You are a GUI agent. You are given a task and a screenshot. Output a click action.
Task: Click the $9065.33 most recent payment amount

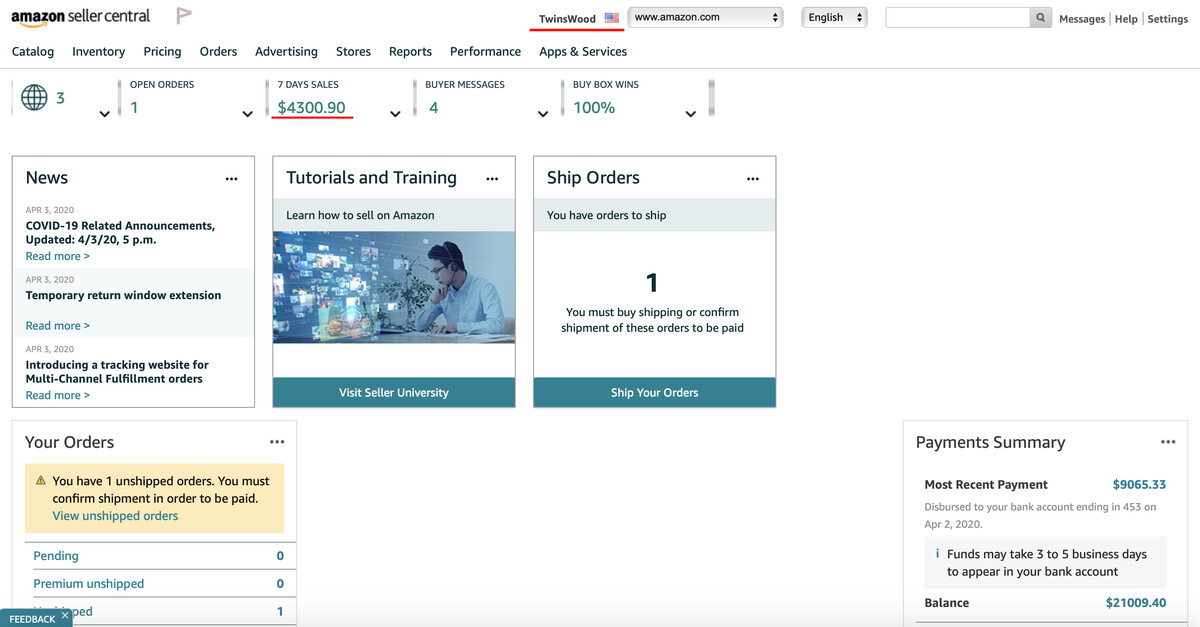[x=1139, y=484]
